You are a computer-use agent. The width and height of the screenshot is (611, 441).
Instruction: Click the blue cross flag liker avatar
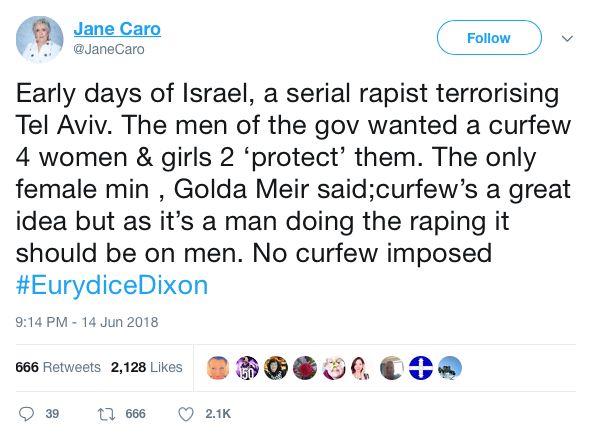tap(420, 367)
